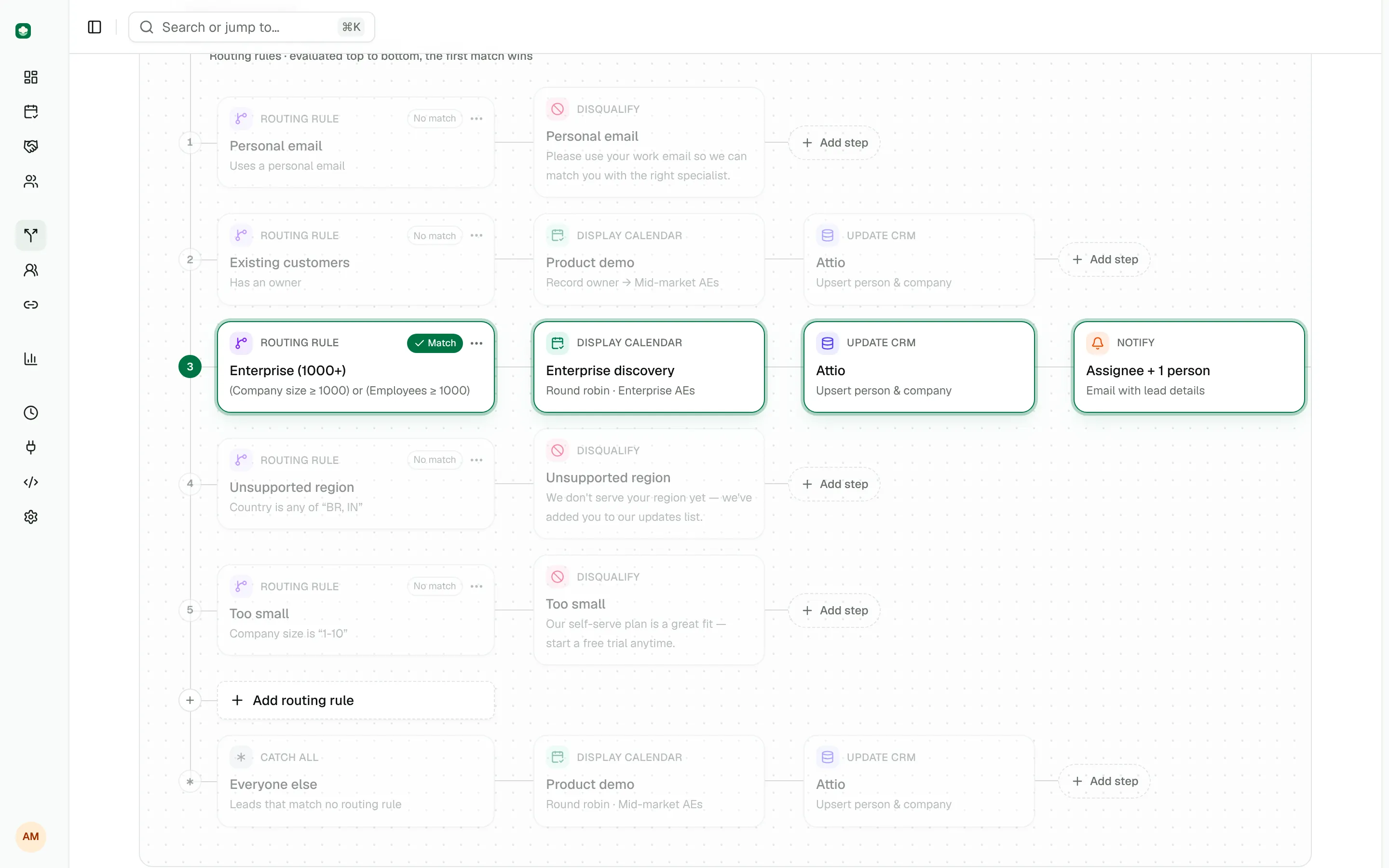Open the code brackets icon in sidebar
1389x868 pixels.
coord(31,482)
